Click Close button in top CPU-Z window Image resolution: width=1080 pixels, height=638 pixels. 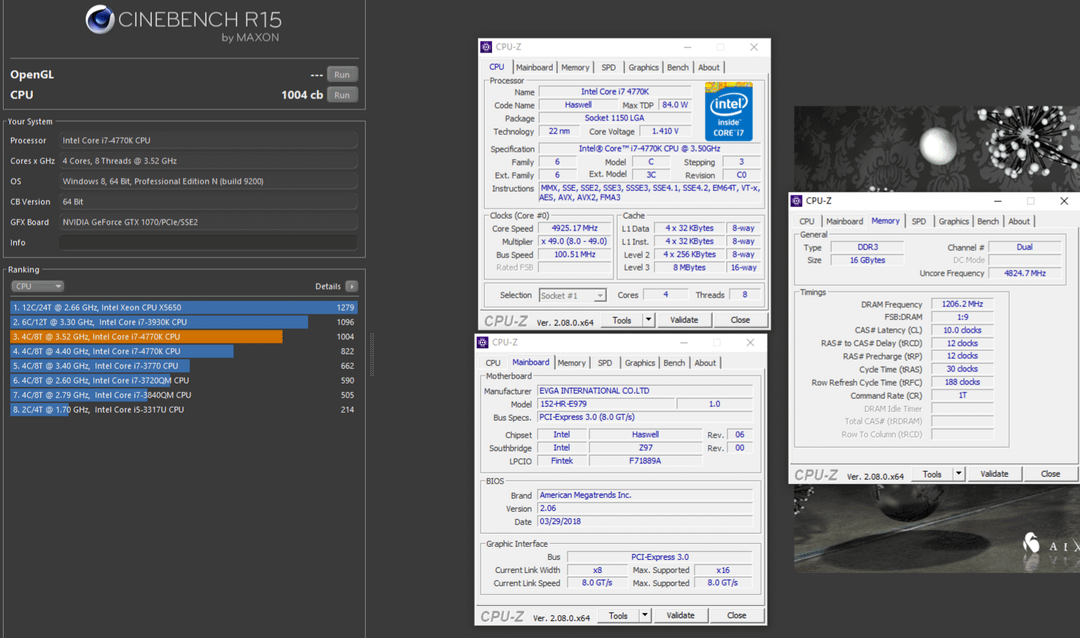point(740,320)
